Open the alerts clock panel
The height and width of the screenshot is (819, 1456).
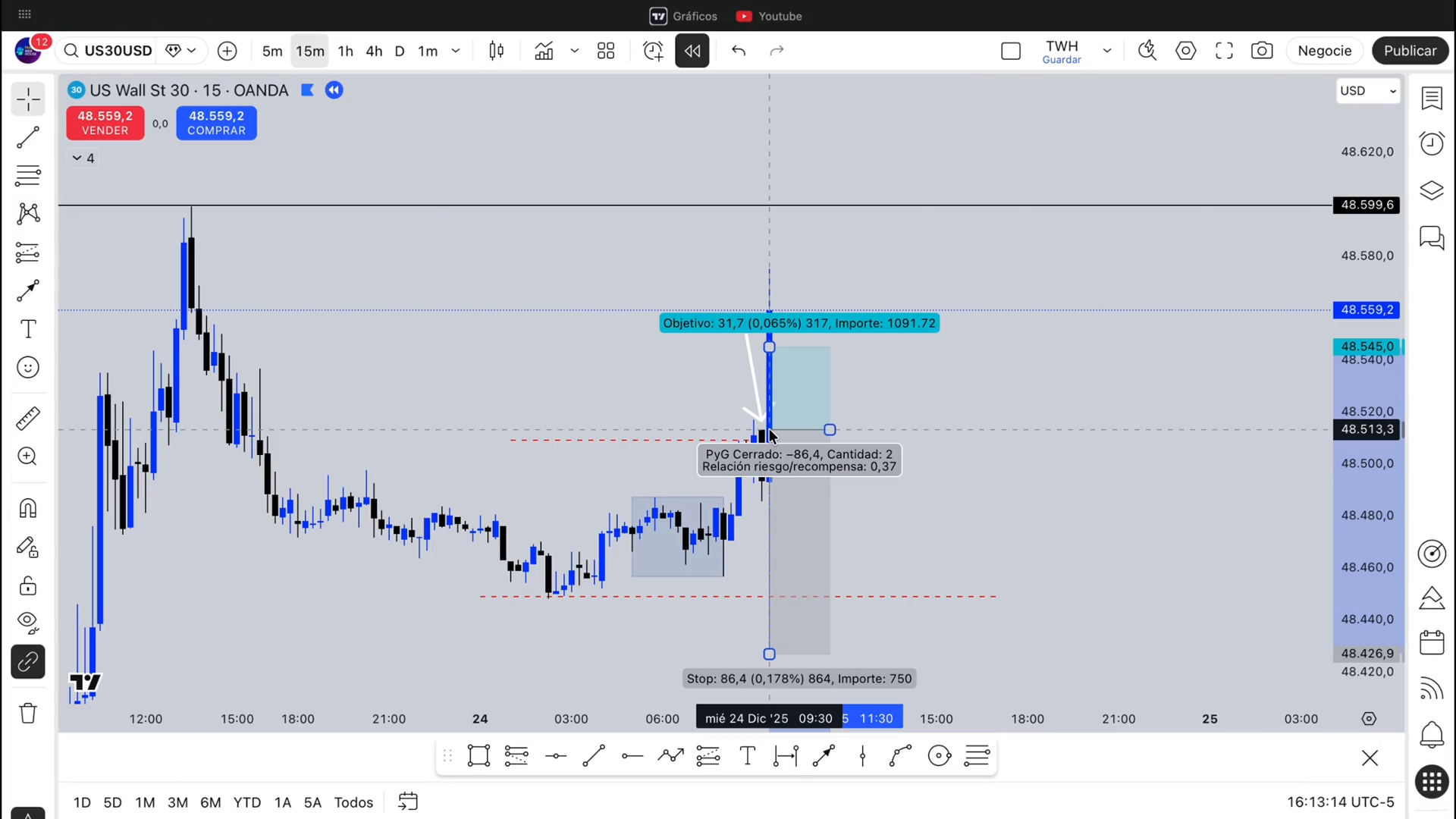(1432, 143)
